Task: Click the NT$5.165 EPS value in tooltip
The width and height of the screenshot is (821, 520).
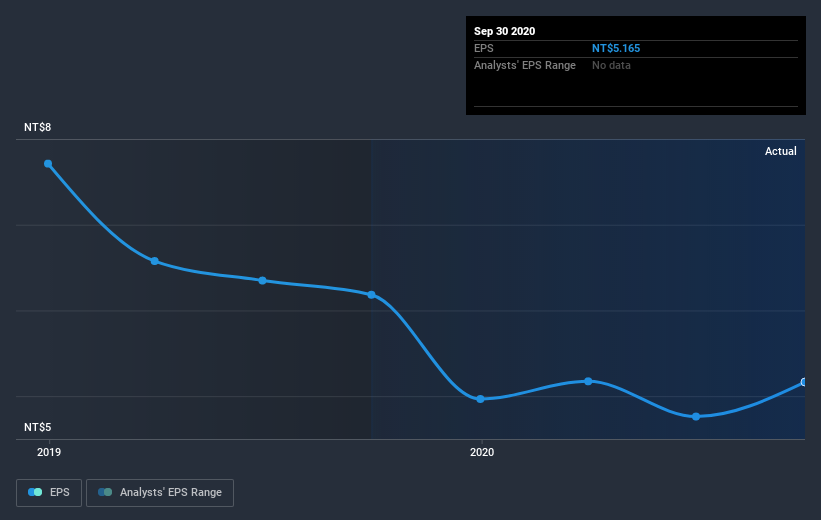Action: click(x=616, y=48)
